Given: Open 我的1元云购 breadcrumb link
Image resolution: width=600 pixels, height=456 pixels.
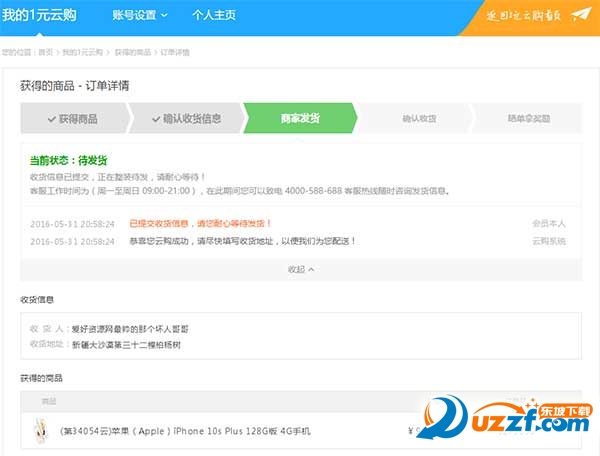Looking at the screenshot, I should click(x=83, y=52).
